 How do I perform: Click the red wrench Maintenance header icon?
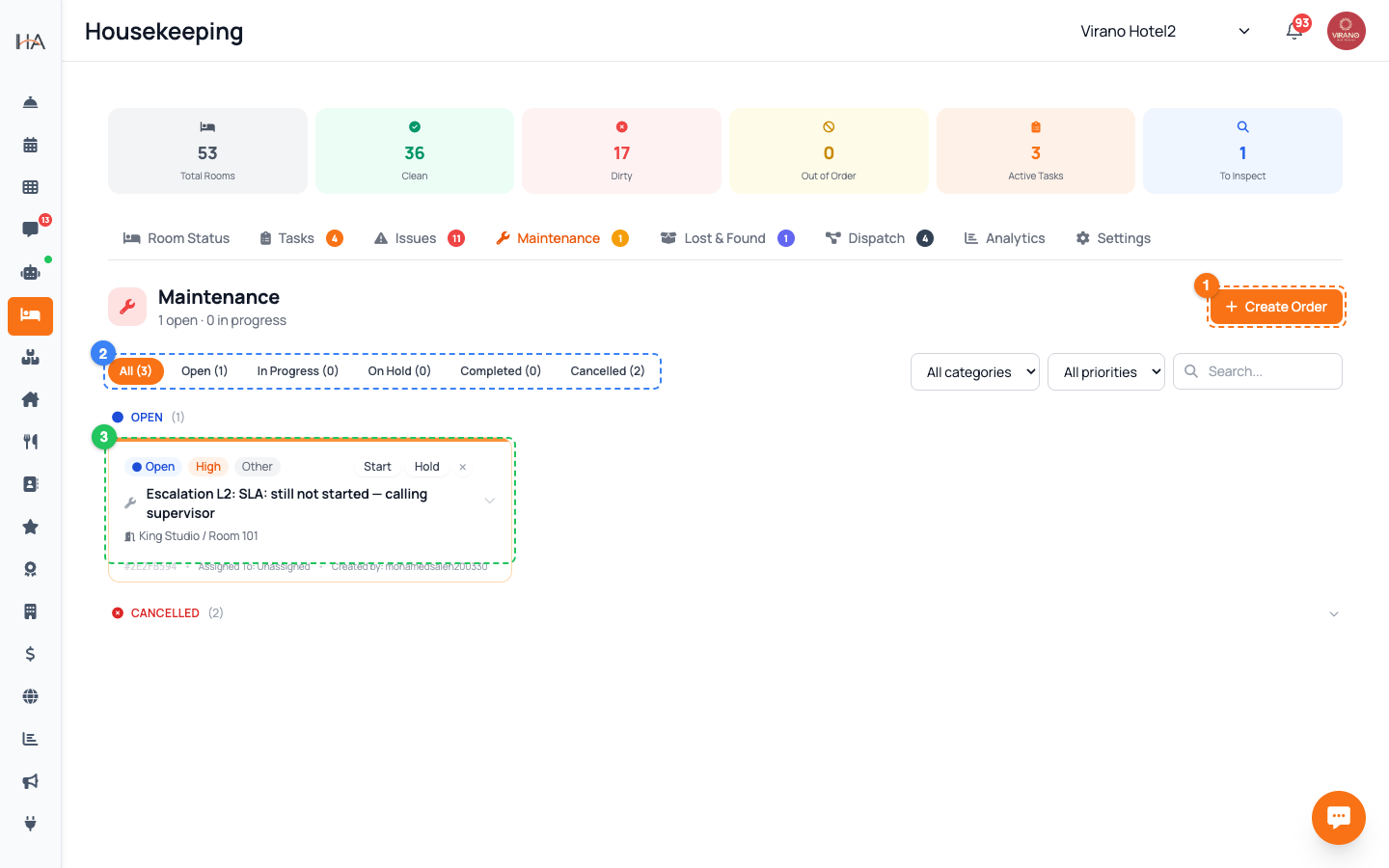click(127, 307)
